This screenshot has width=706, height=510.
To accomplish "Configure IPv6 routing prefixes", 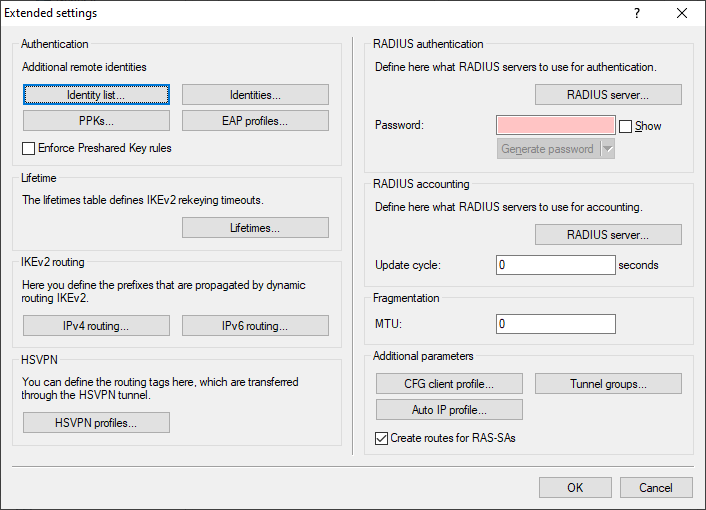I will pos(255,326).
